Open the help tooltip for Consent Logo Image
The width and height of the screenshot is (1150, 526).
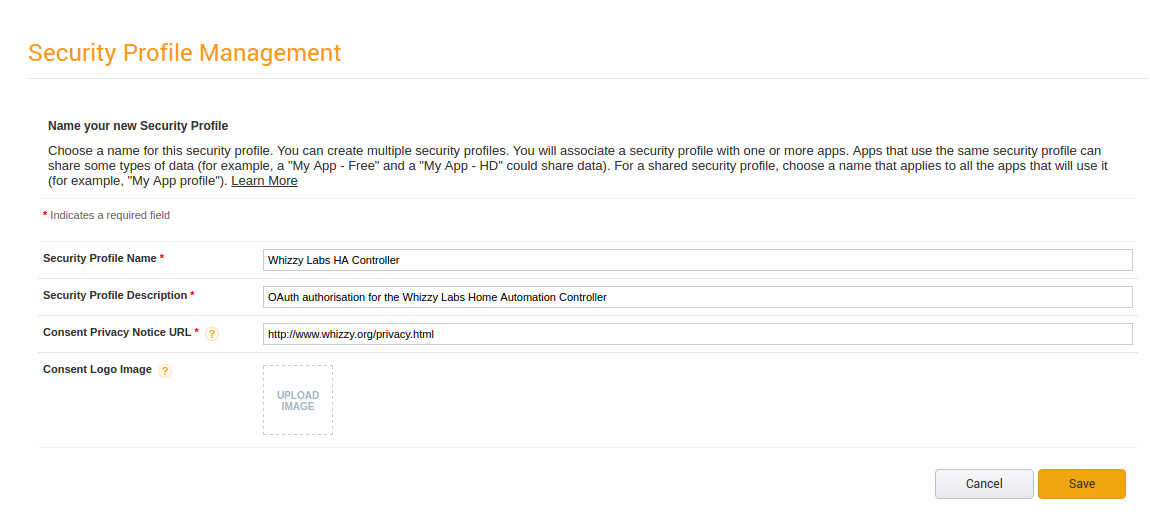click(x=166, y=370)
